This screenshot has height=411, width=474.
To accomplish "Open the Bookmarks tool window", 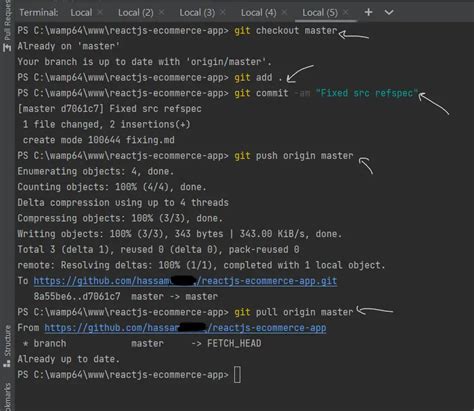I will pyautogui.click(x=7, y=397).
